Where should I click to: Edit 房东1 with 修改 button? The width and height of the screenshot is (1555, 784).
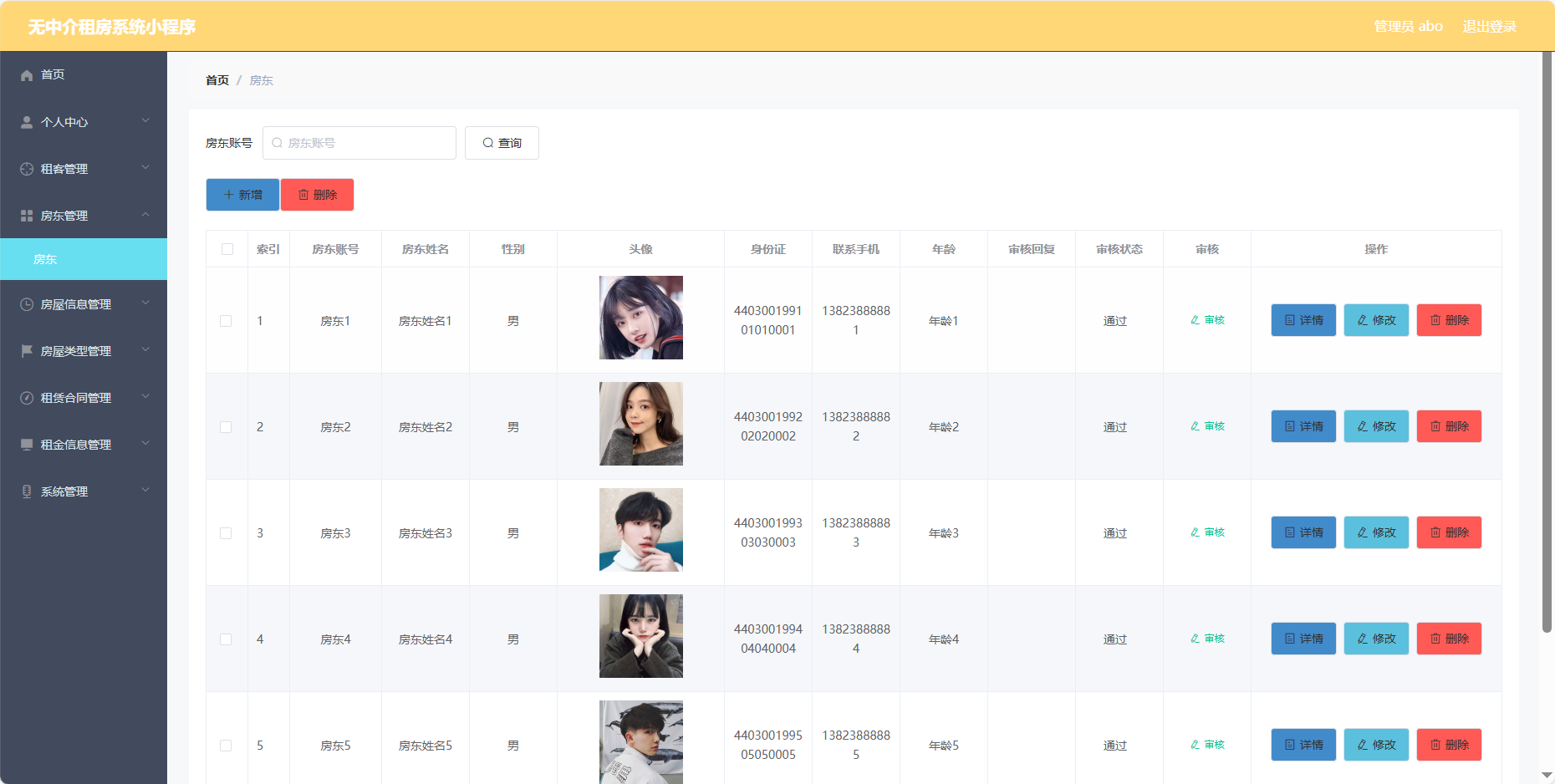(1376, 320)
